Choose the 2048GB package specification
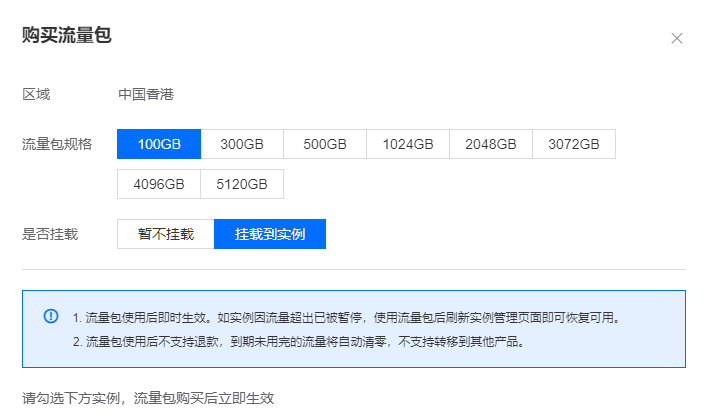Screen dimensions: 706x415 coord(491,144)
